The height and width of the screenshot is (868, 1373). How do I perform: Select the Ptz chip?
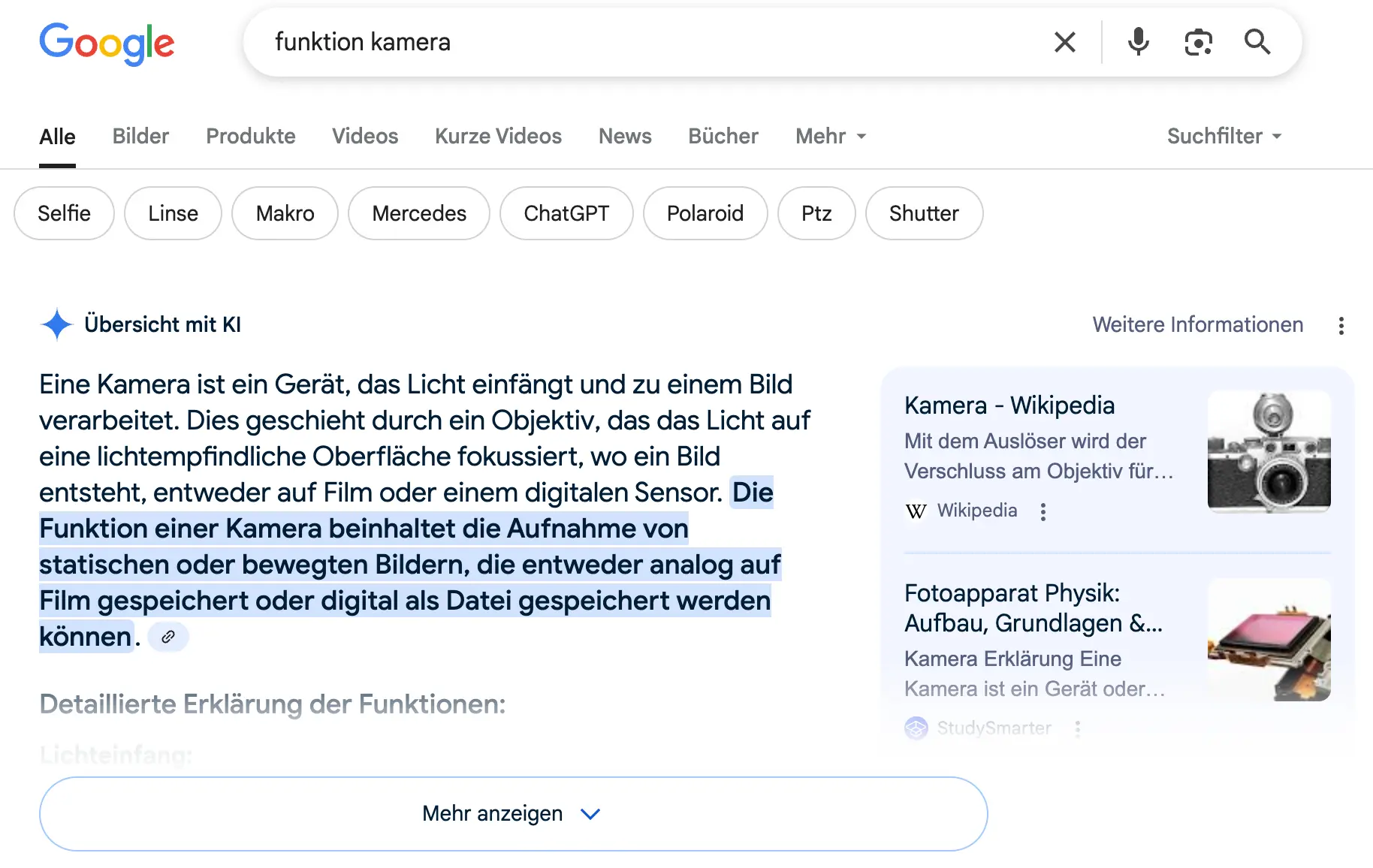[816, 213]
